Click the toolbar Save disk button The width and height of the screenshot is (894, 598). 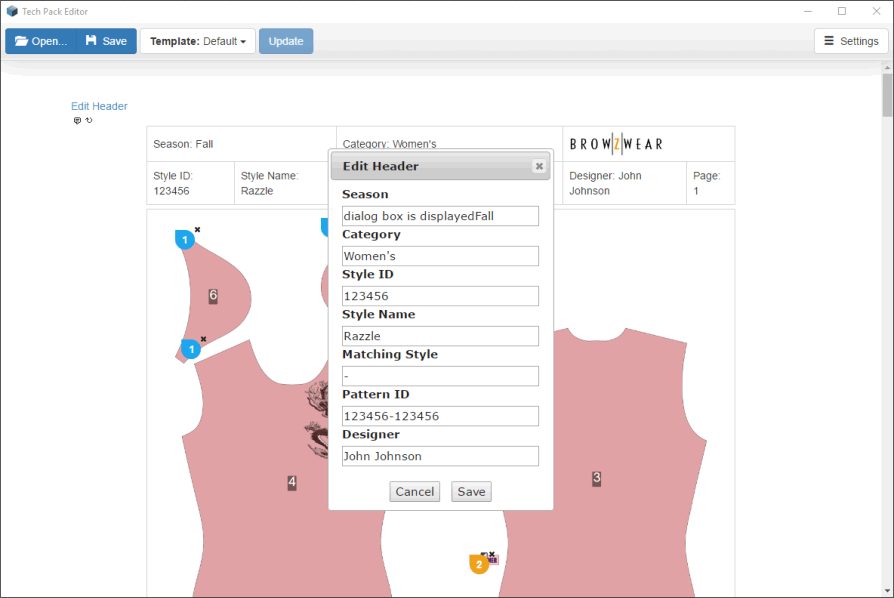[x=106, y=41]
